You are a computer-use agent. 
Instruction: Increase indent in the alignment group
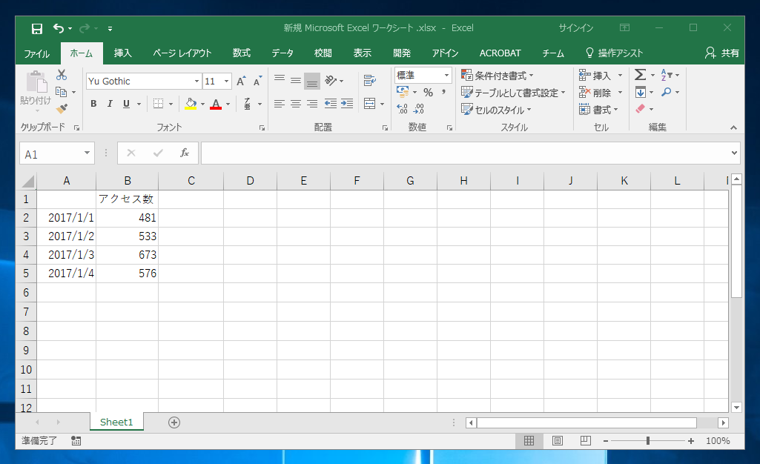coord(347,103)
